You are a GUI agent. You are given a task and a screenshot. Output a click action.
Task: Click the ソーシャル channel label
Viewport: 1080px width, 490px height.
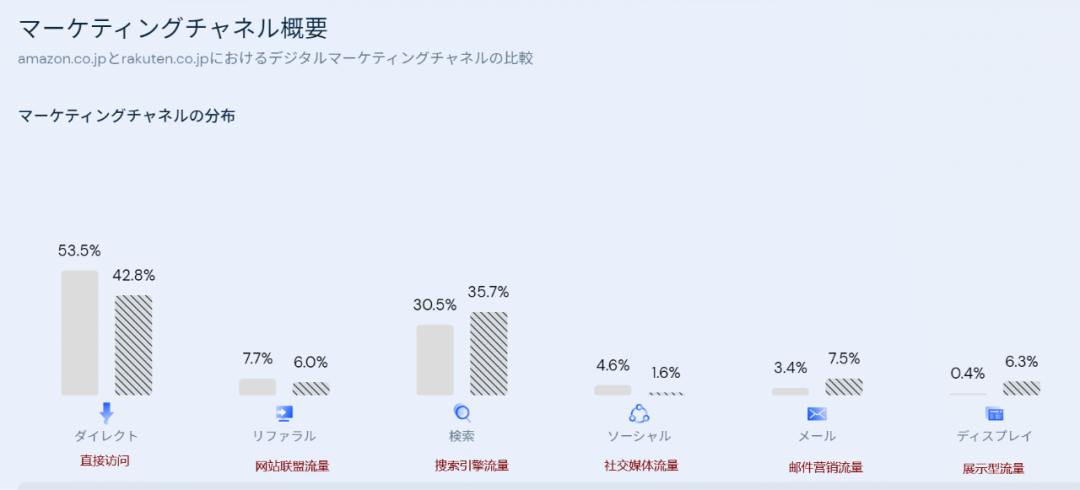pyautogui.click(x=639, y=436)
